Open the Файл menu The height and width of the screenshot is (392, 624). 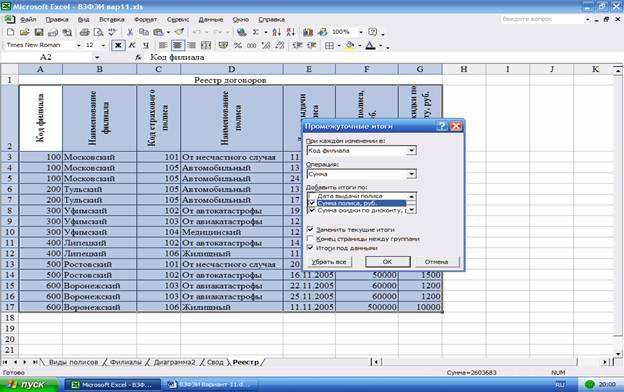[x=28, y=19]
